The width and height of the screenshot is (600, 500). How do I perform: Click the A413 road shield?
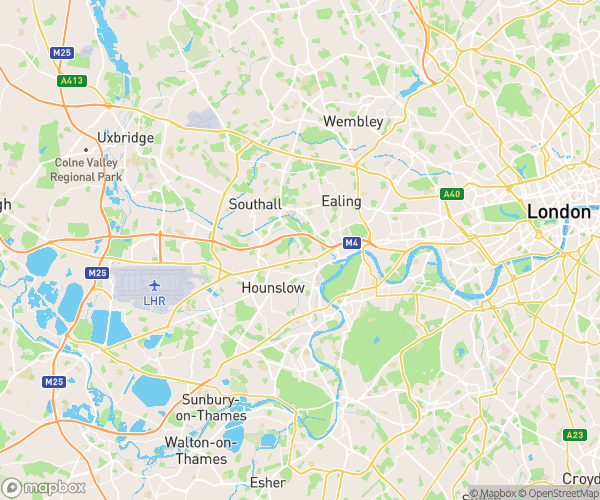[x=72, y=81]
